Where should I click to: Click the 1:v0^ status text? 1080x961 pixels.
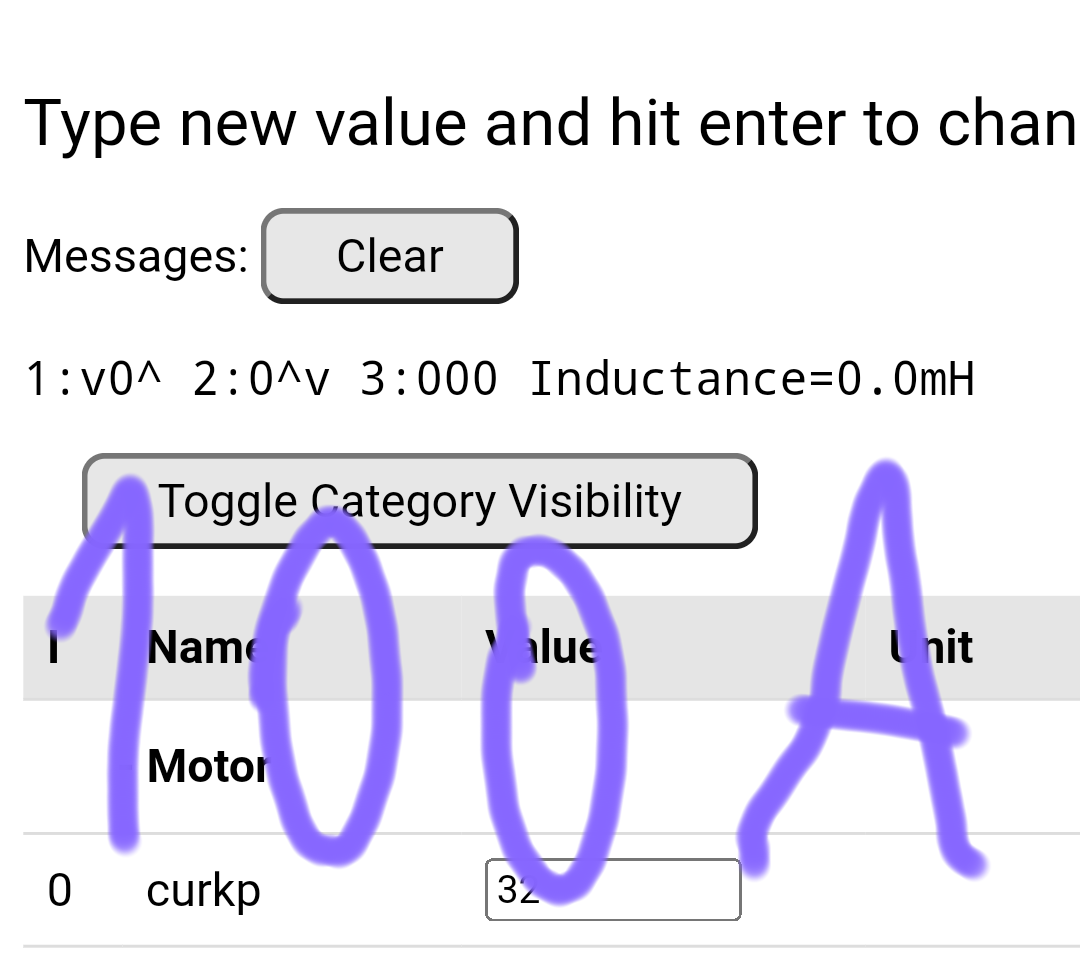pyautogui.click(x=93, y=379)
